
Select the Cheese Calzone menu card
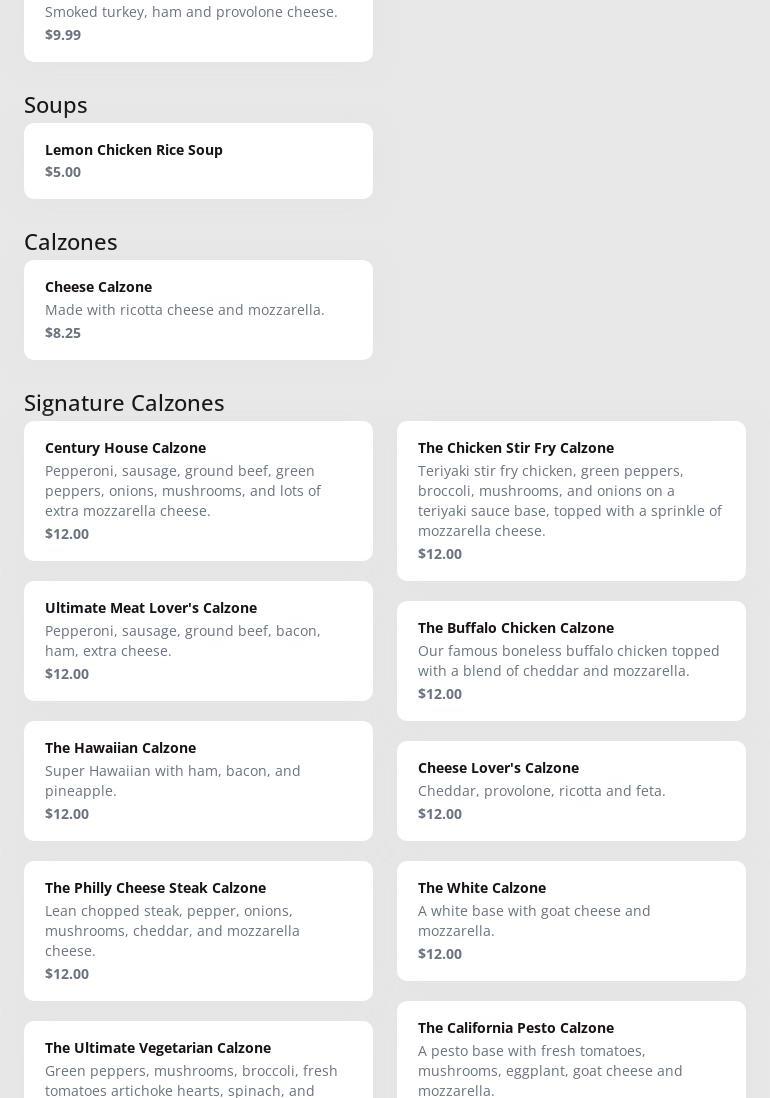(x=198, y=309)
